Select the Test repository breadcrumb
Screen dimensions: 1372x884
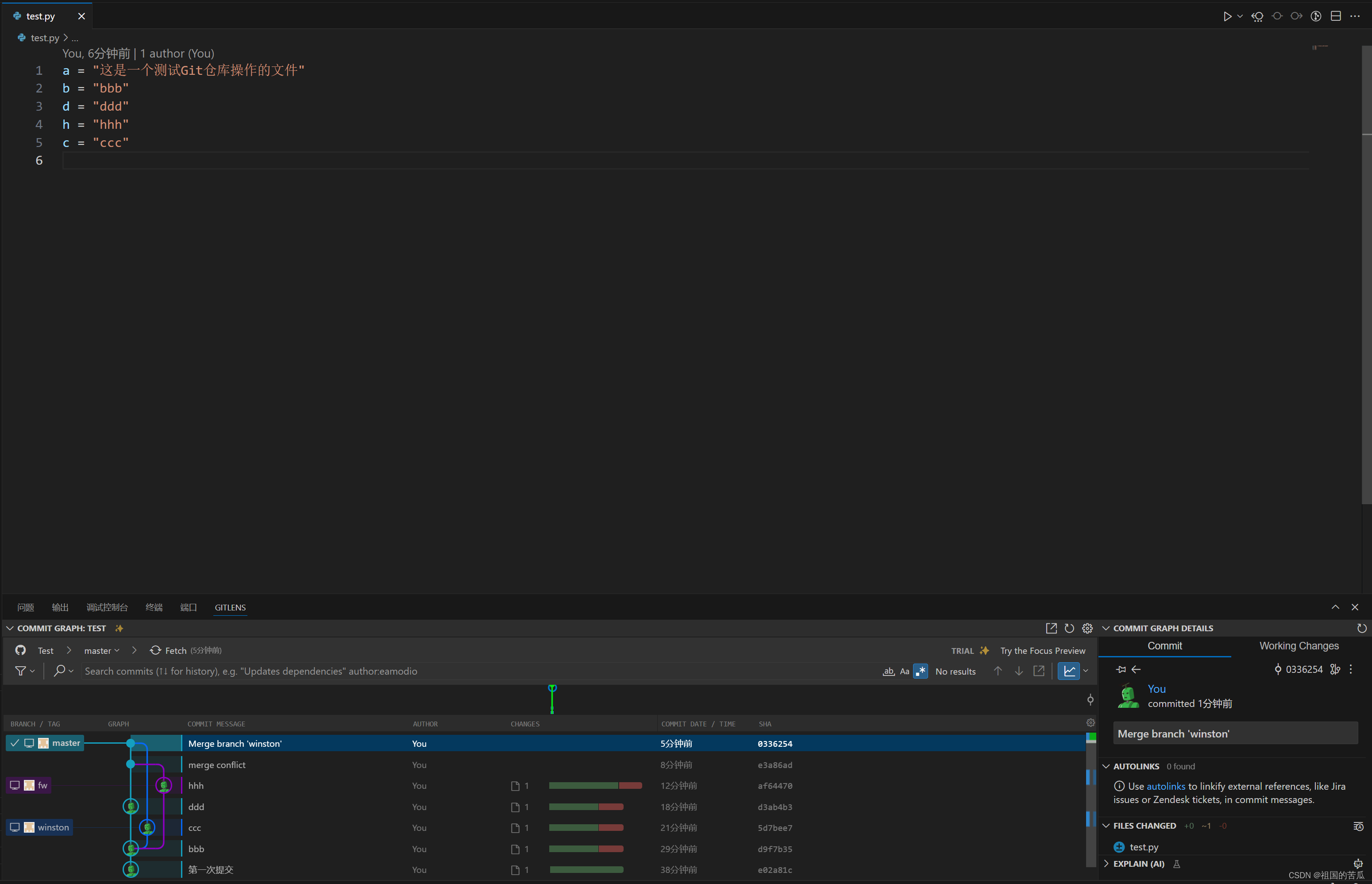pyautogui.click(x=45, y=650)
